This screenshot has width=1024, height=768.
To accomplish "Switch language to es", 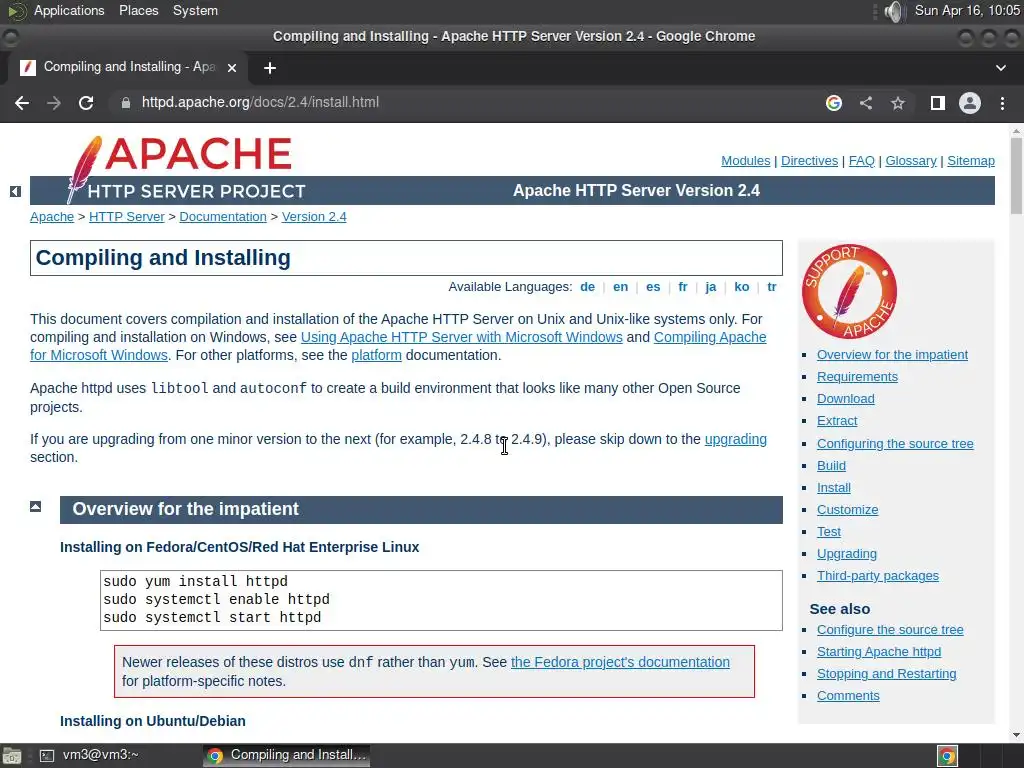I will tap(653, 287).
